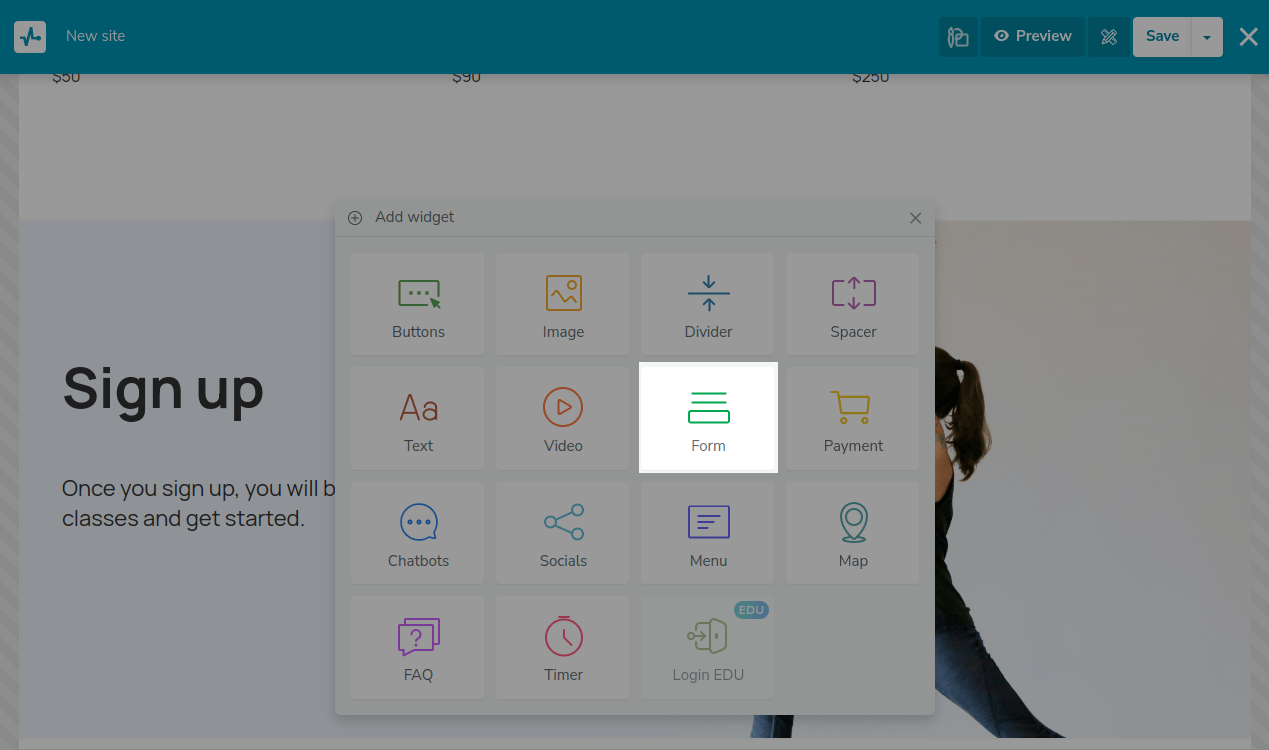
Task: Expand the Save dropdown arrow
Action: (1207, 37)
